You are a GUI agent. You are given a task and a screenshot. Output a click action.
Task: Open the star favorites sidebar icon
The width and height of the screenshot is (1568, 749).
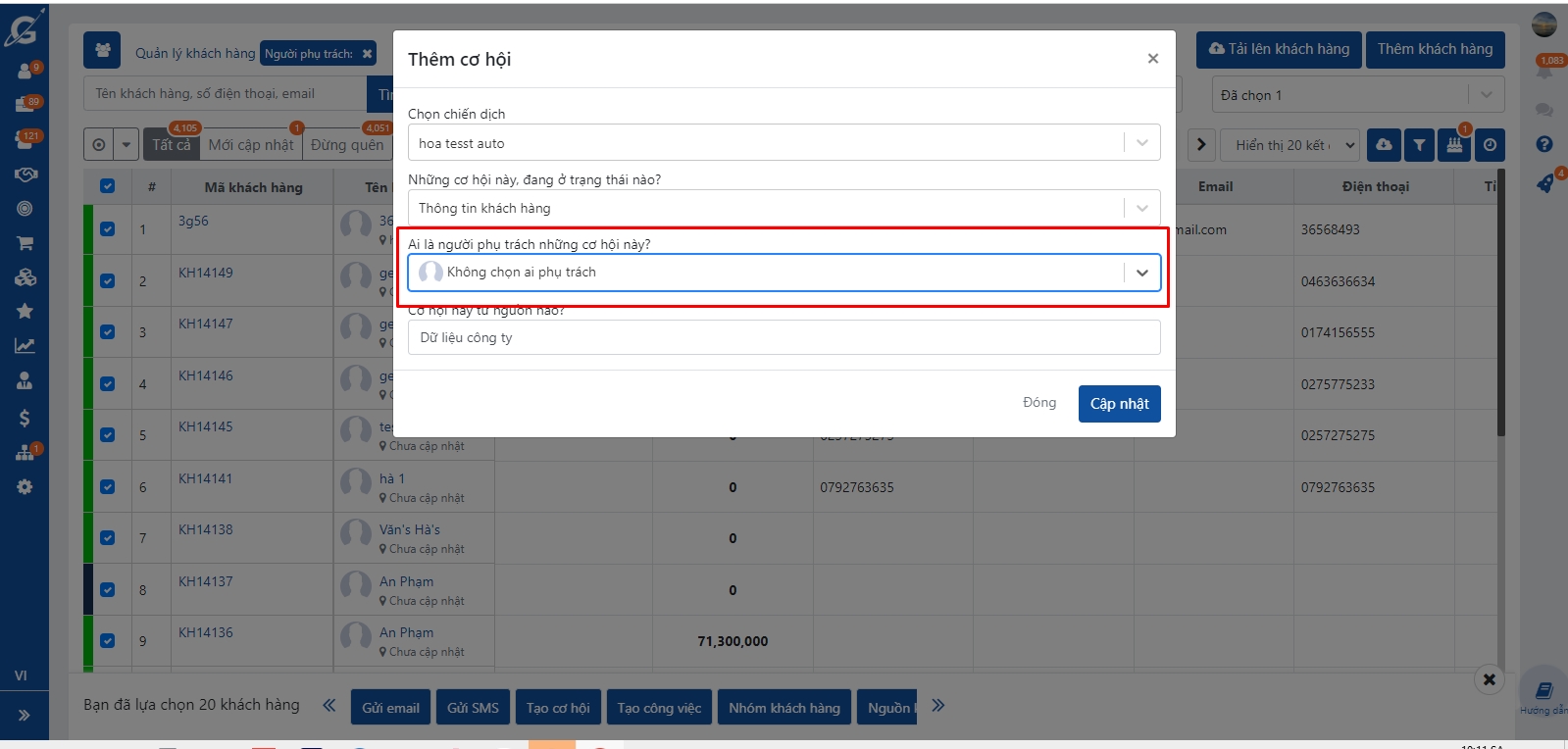[25, 311]
